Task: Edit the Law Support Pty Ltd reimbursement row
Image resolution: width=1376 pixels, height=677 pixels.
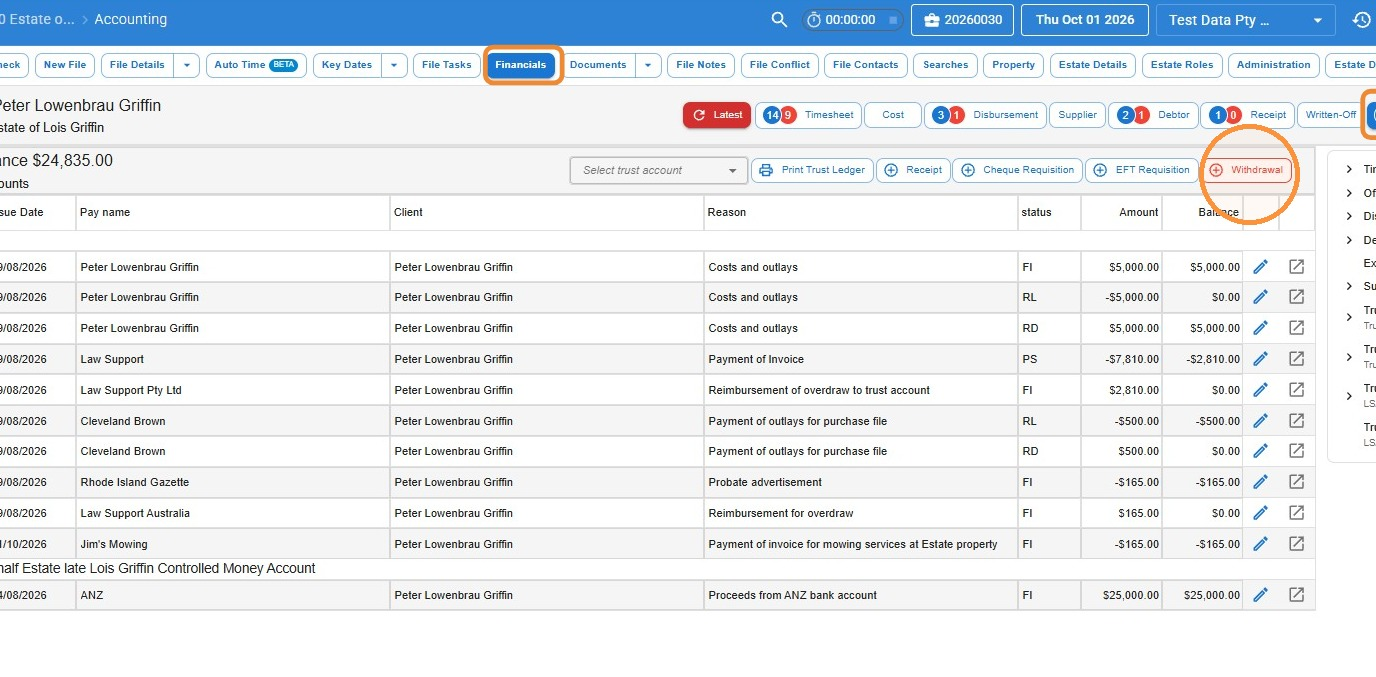Action: click(x=1260, y=390)
